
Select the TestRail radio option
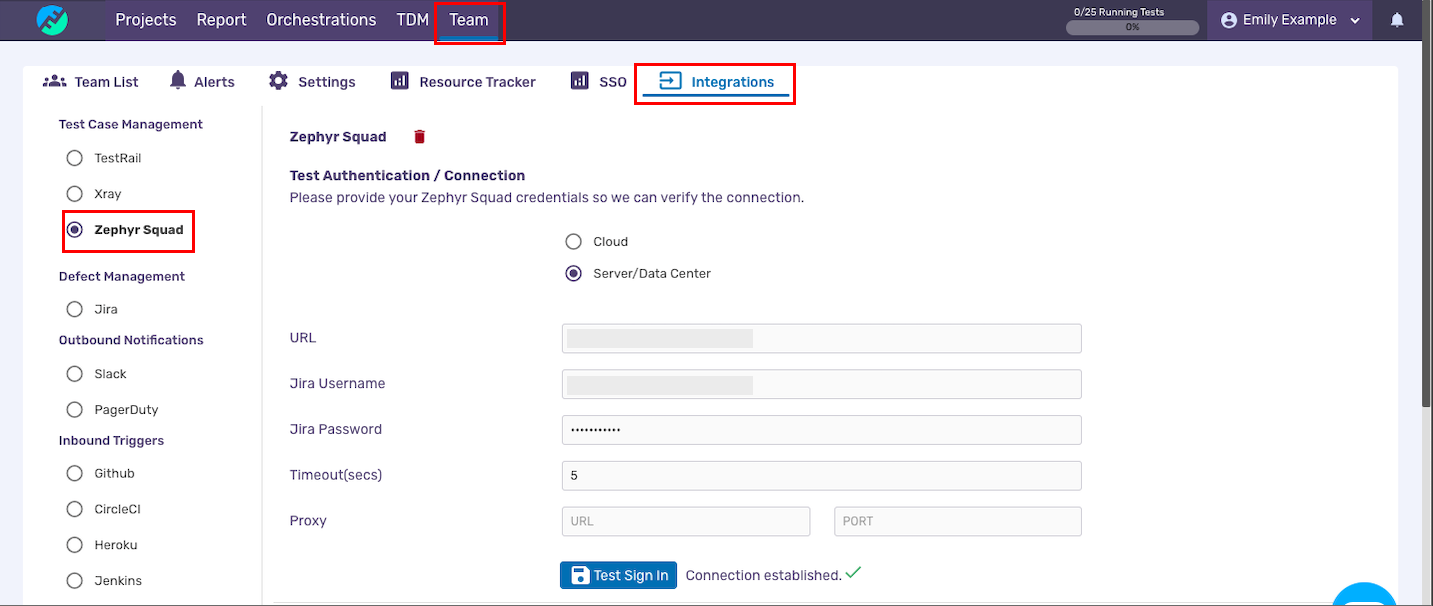[74, 158]
